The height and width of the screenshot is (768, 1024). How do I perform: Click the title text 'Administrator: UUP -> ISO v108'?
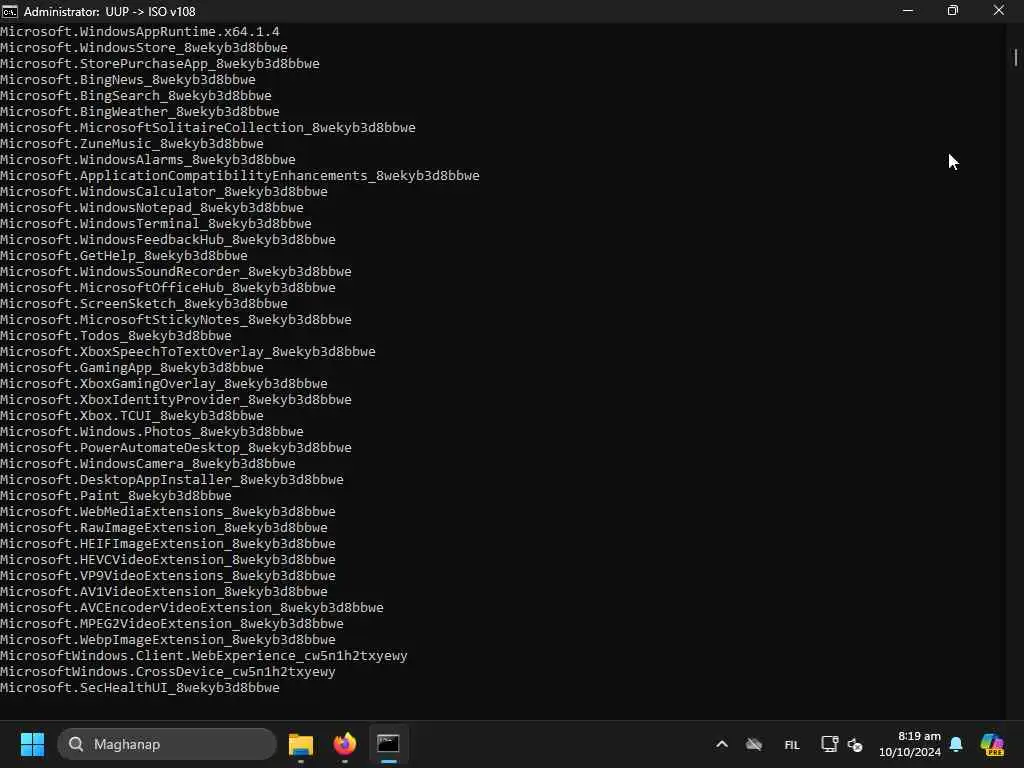tap(110, 12)
